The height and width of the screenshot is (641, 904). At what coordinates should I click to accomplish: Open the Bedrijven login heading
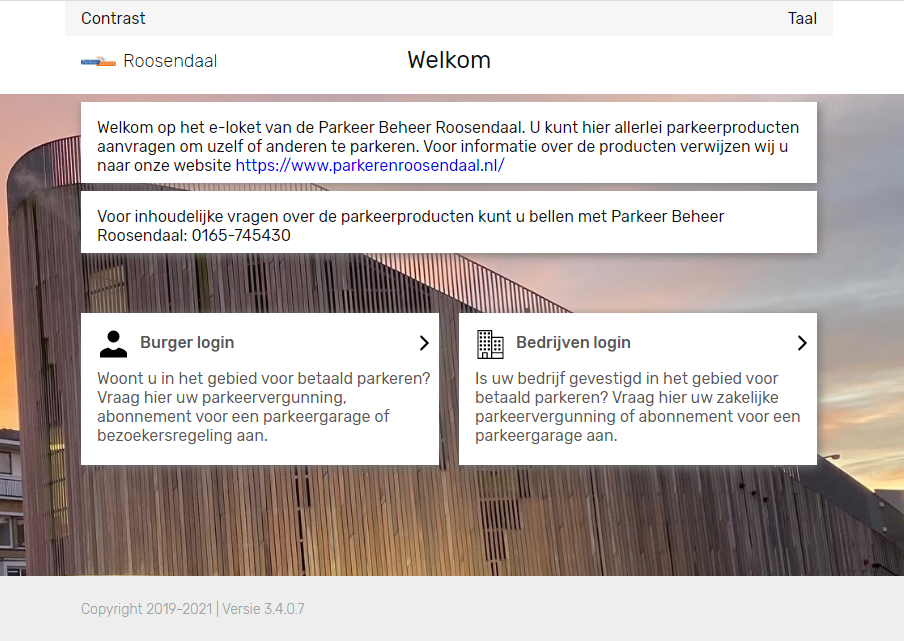(573, 342)
